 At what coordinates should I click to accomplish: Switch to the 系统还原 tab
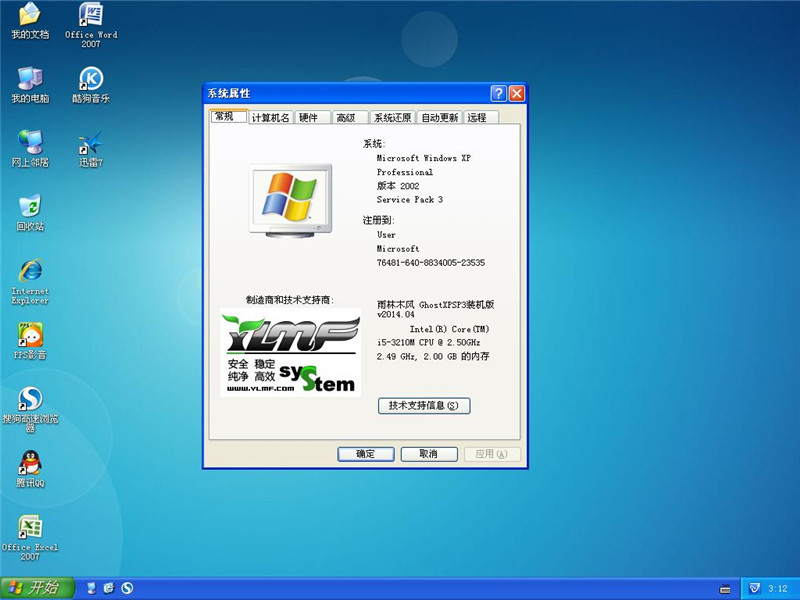click(392, 117)
